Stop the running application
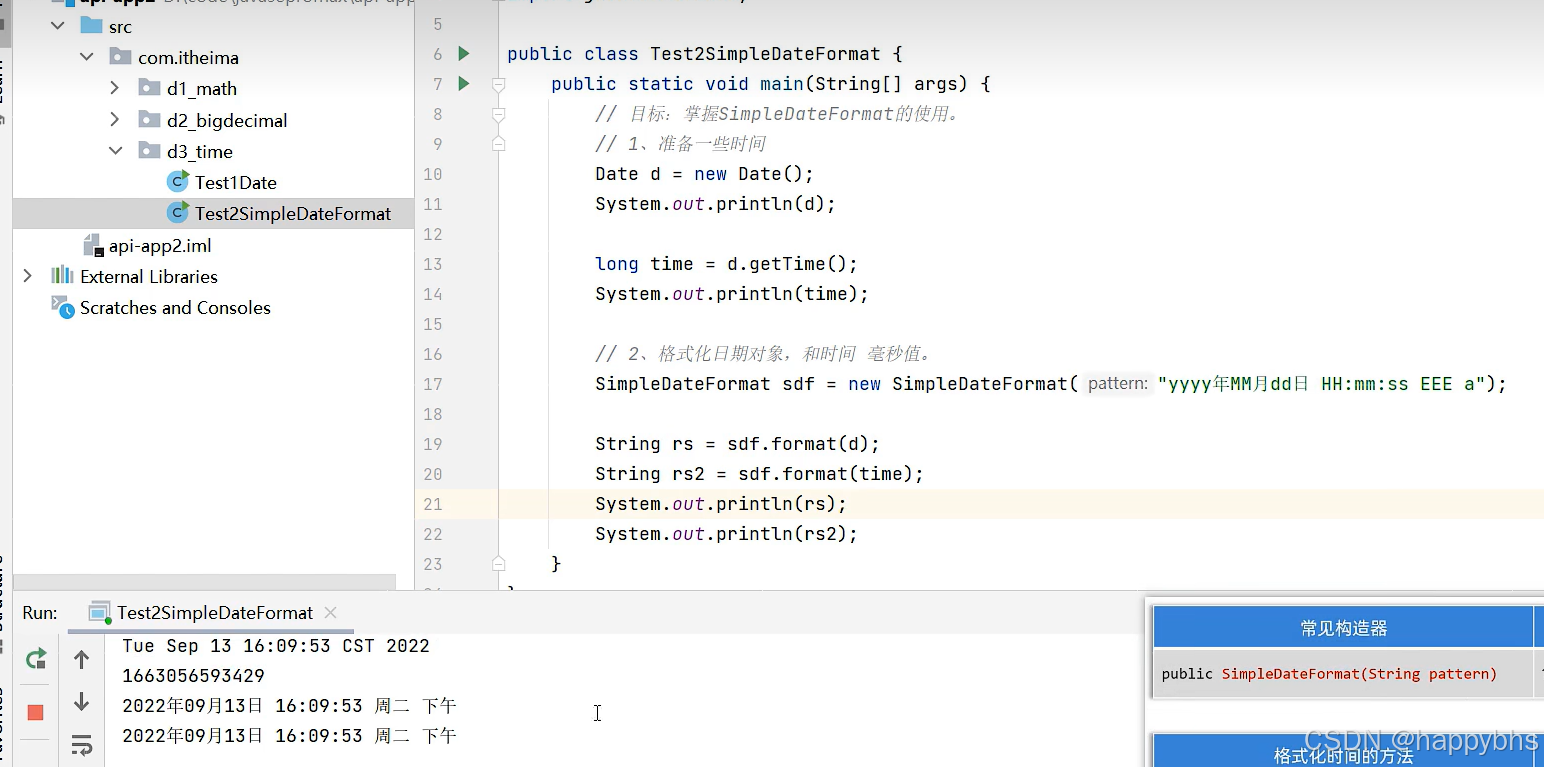The width and height of the screenshot is (1544, 767). click(x=35, y=712)
